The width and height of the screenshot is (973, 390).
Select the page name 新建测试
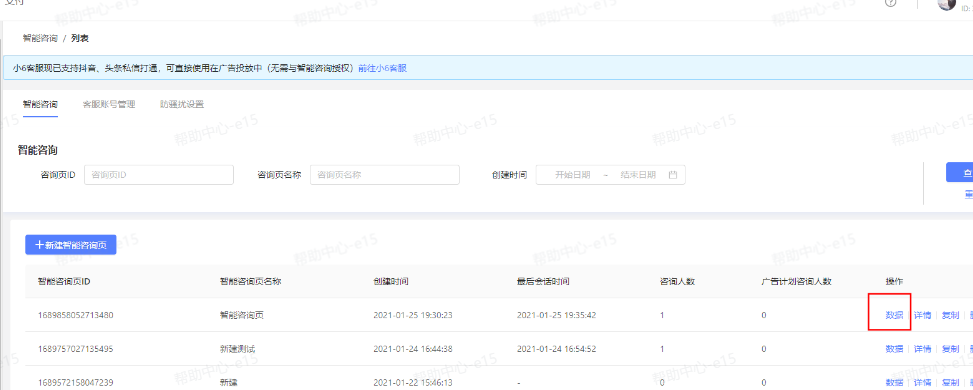click(238, 349)
